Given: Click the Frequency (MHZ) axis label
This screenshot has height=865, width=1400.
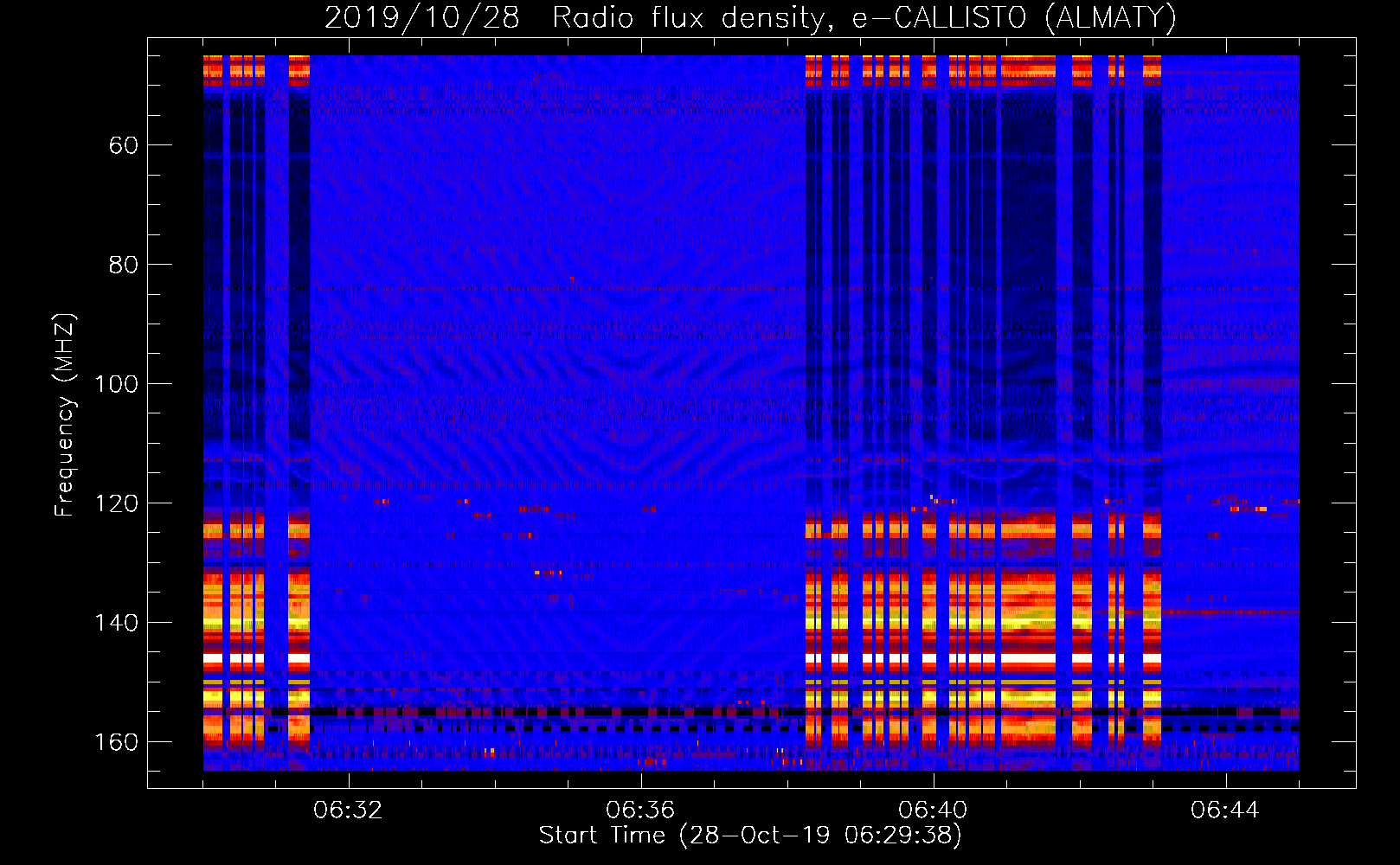Looking at the screenshot, I should [65, 415].
